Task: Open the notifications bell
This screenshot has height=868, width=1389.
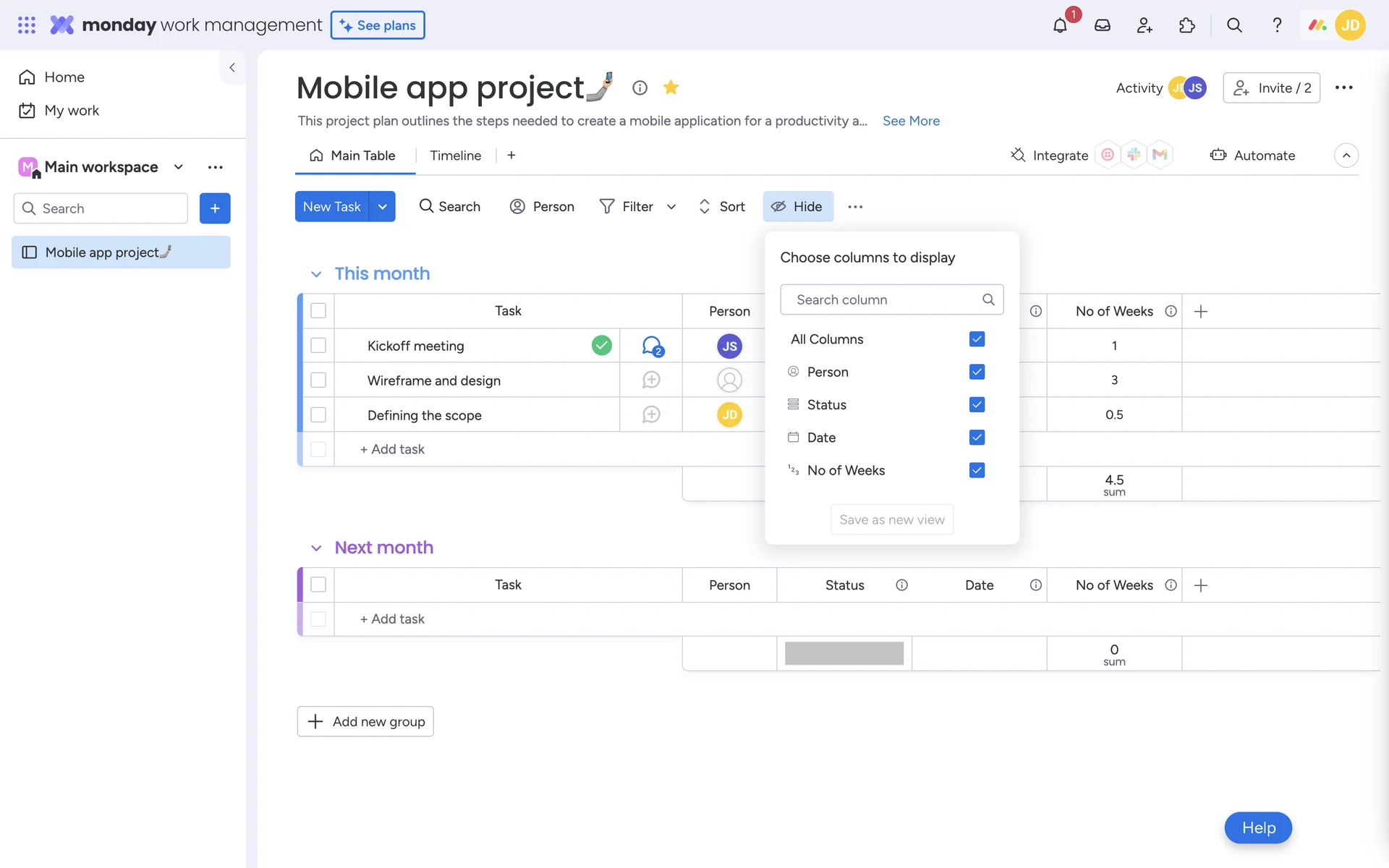Action: pos(1060,25)
